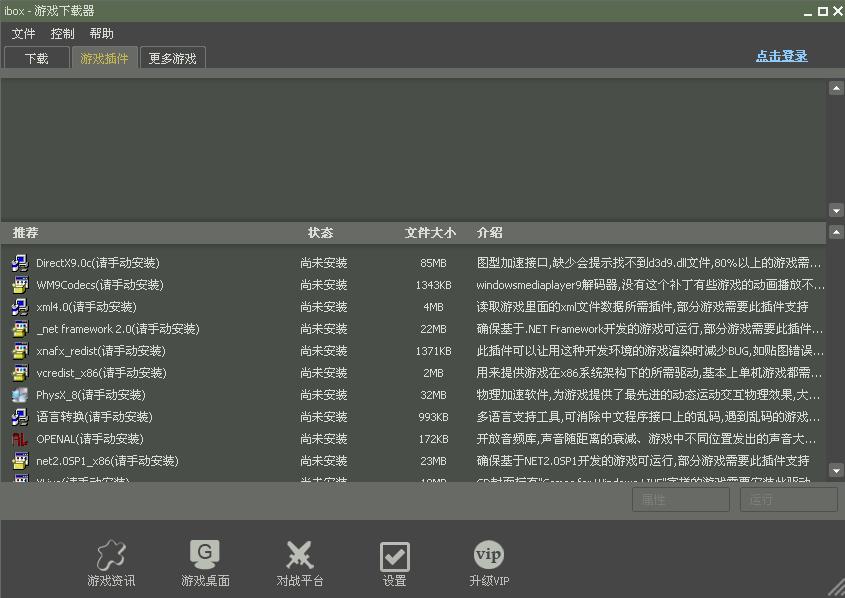
Task: Maximize the ibox window
Action: point(823,11)
